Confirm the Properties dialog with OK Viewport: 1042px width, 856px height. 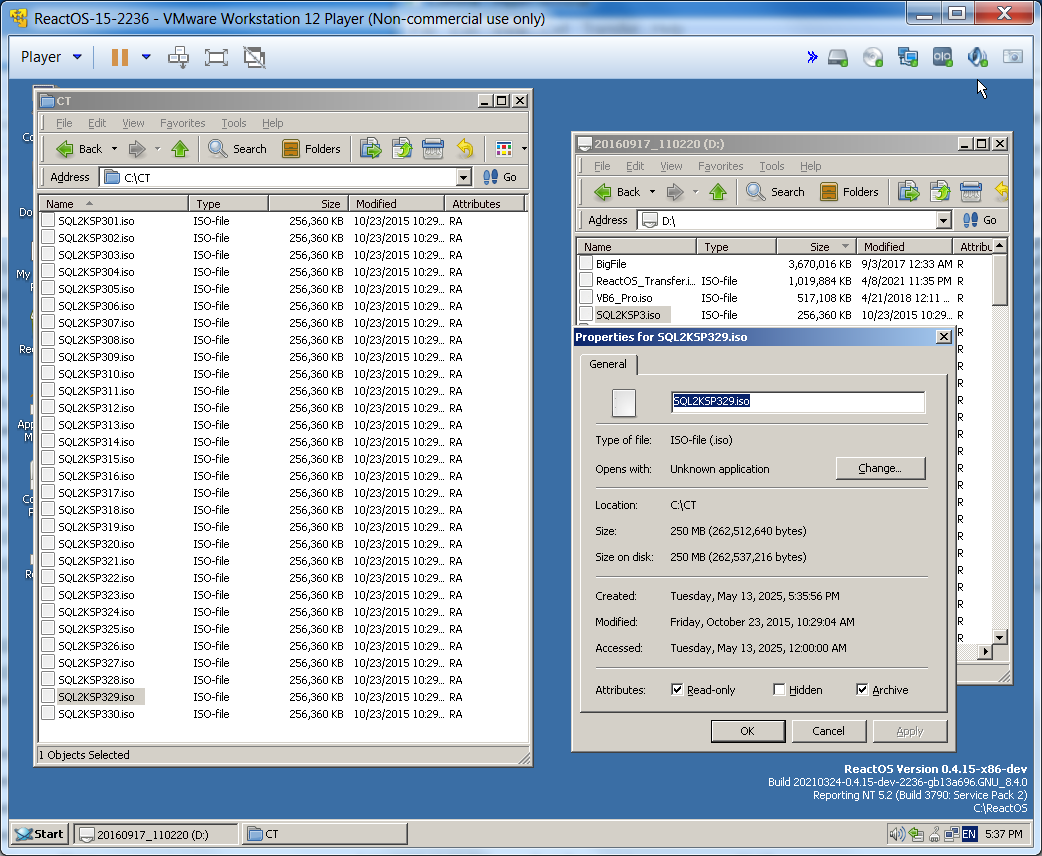[x=748, y=731]
